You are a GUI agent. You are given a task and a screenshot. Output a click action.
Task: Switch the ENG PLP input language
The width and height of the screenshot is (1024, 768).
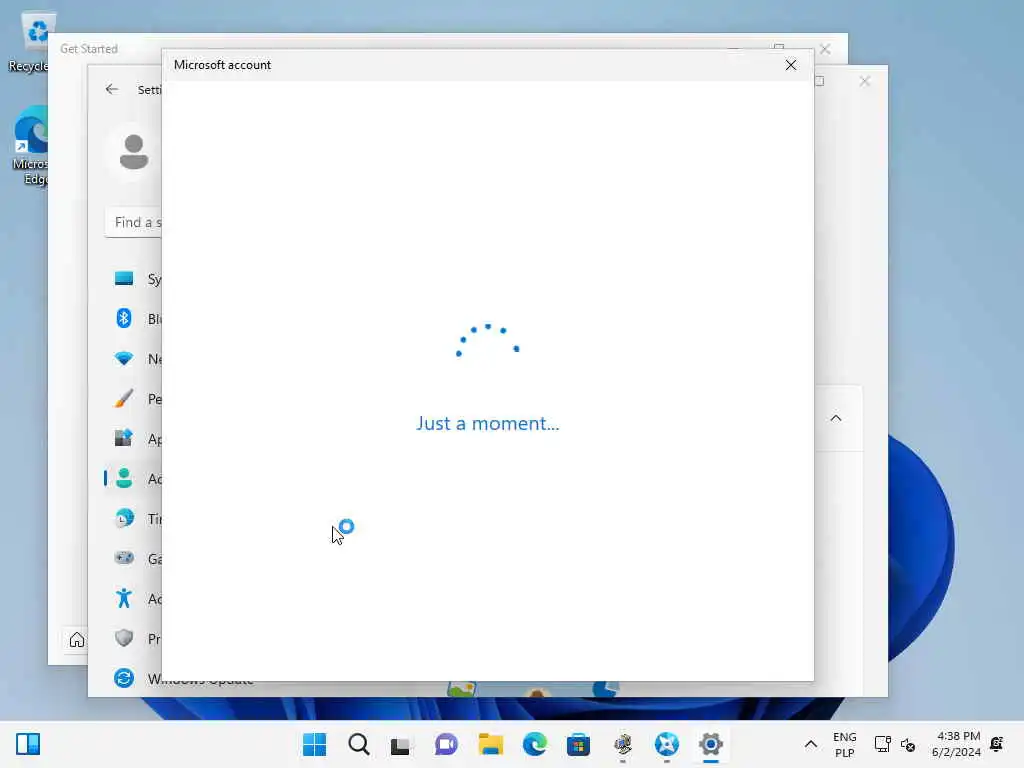coord(844,744)
